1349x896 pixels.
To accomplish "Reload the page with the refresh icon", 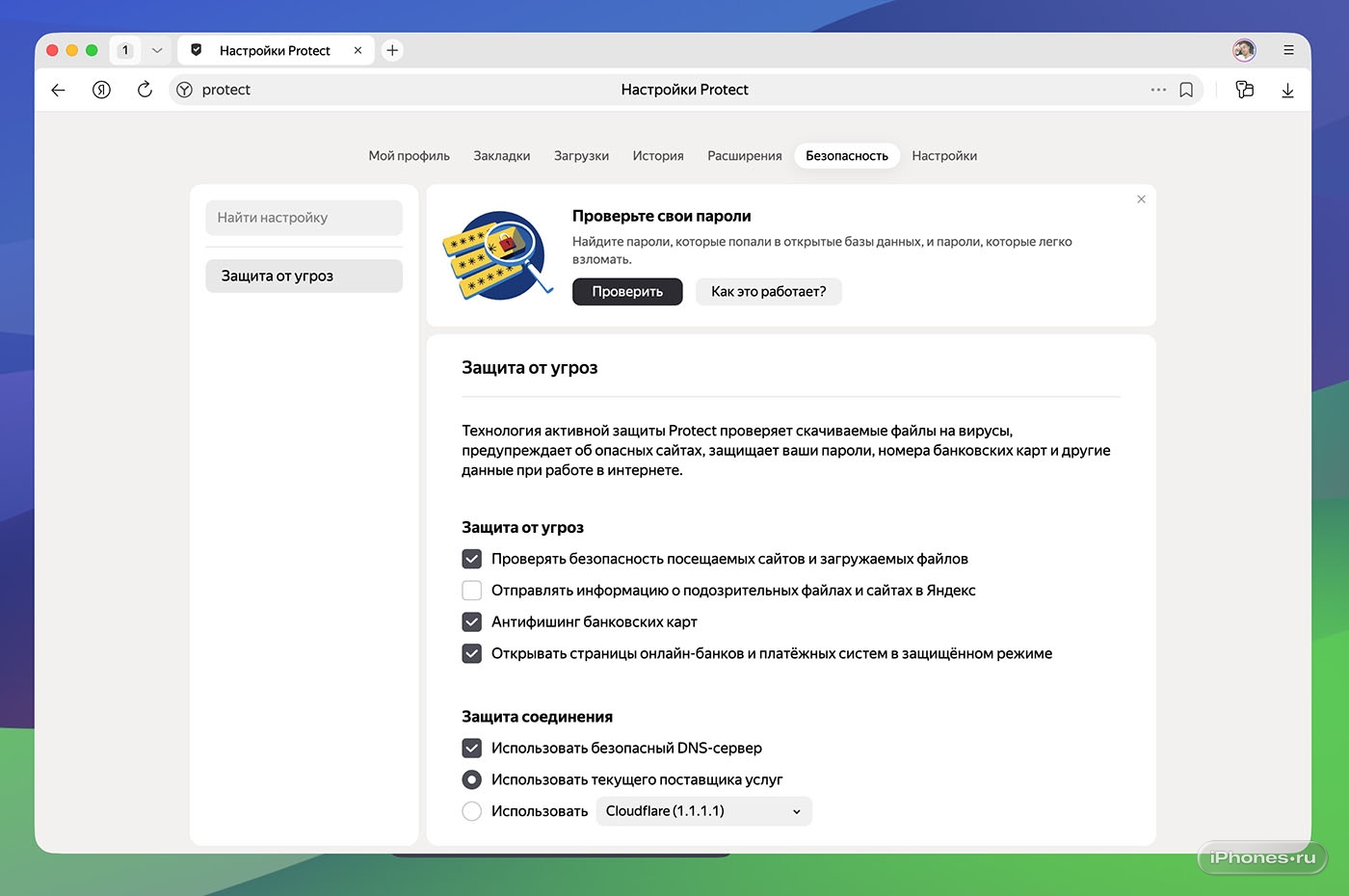I will pos(145,90).
